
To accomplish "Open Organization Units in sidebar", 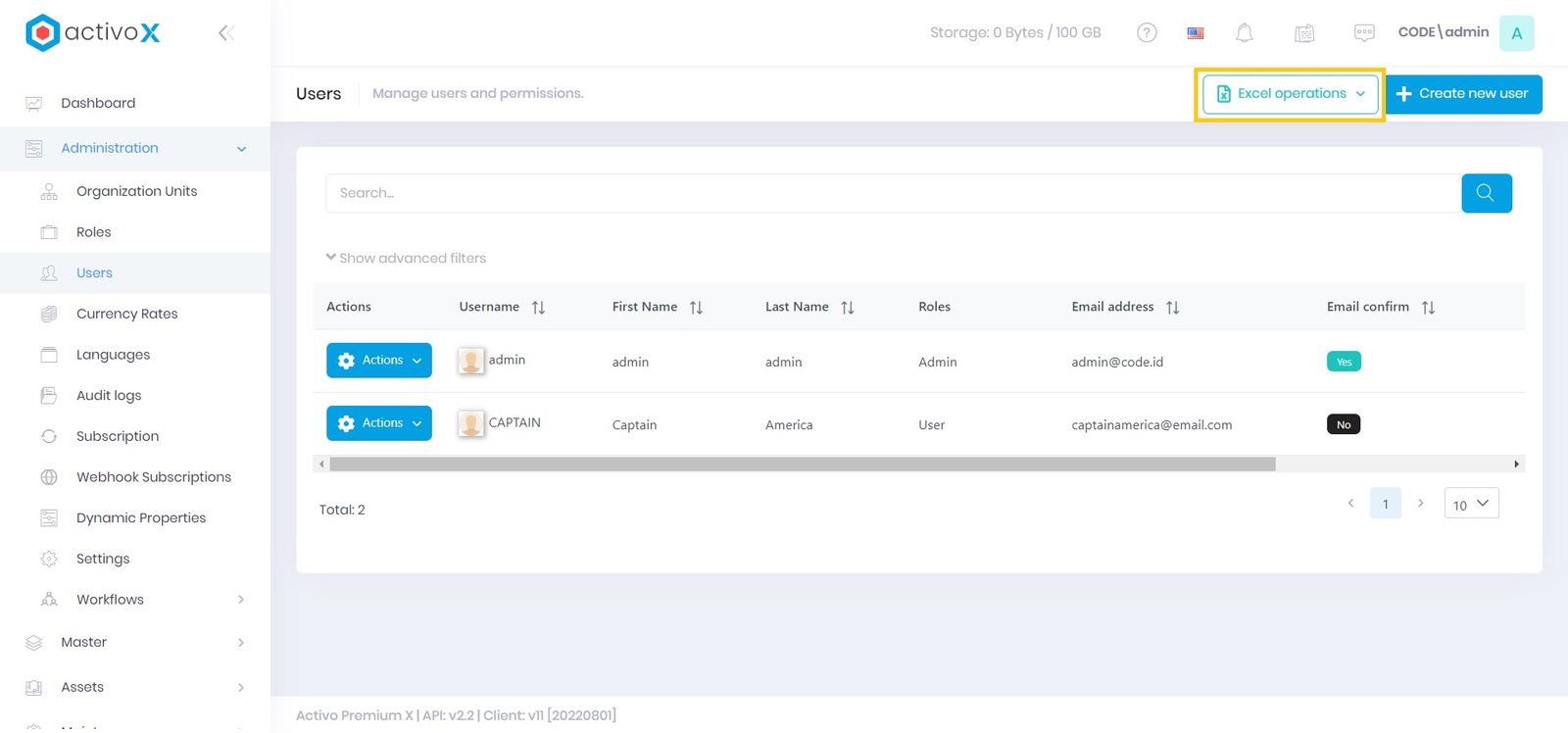I will pos(136,191).
